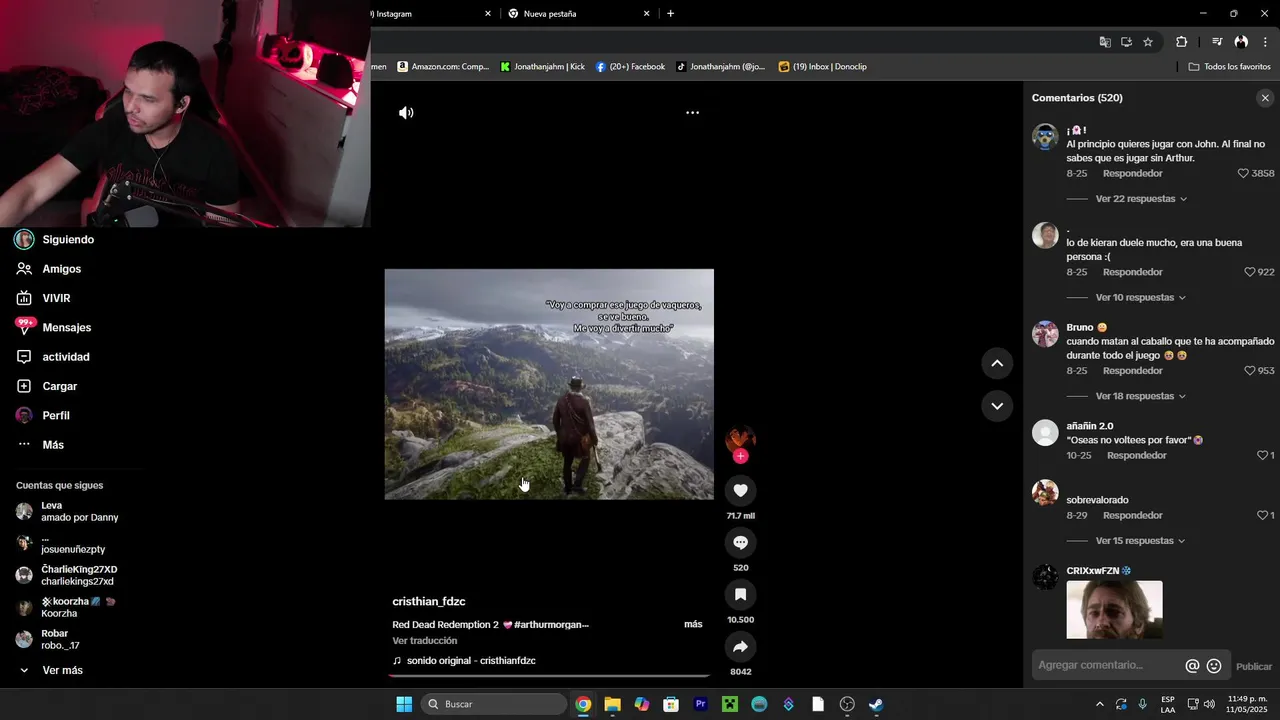
Task: Open the GIF image in CRIXxwFZN's comment
Action: tap(1114, 610)
